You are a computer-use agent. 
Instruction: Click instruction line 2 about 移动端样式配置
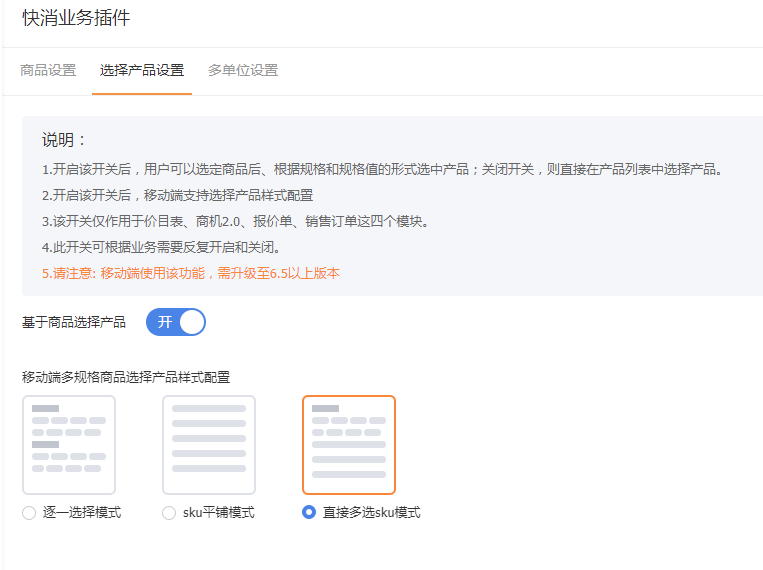click(178, 196)
